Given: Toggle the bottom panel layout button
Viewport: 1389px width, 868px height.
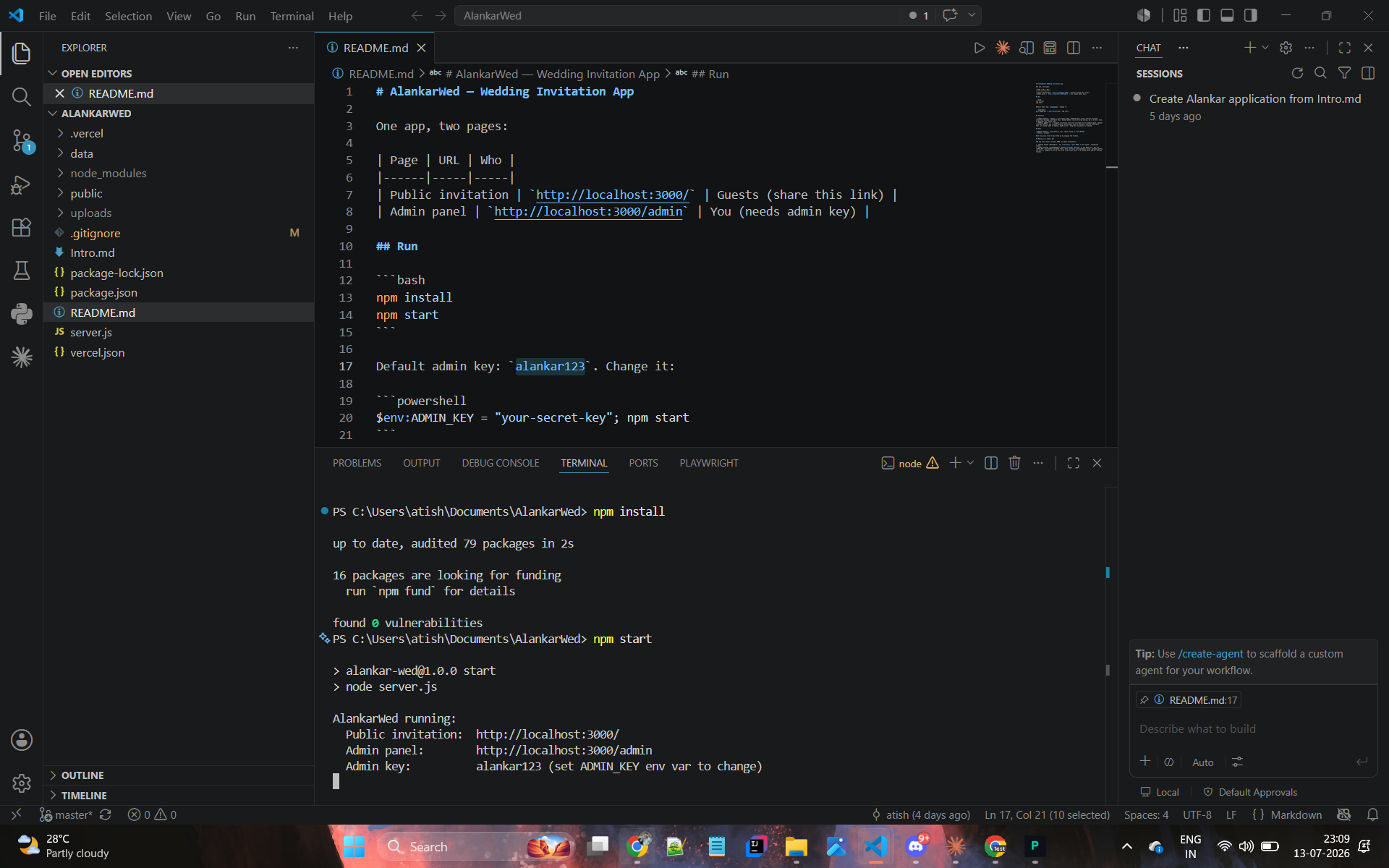Looking at the screenshot, I should click(x=1227, y=15).
